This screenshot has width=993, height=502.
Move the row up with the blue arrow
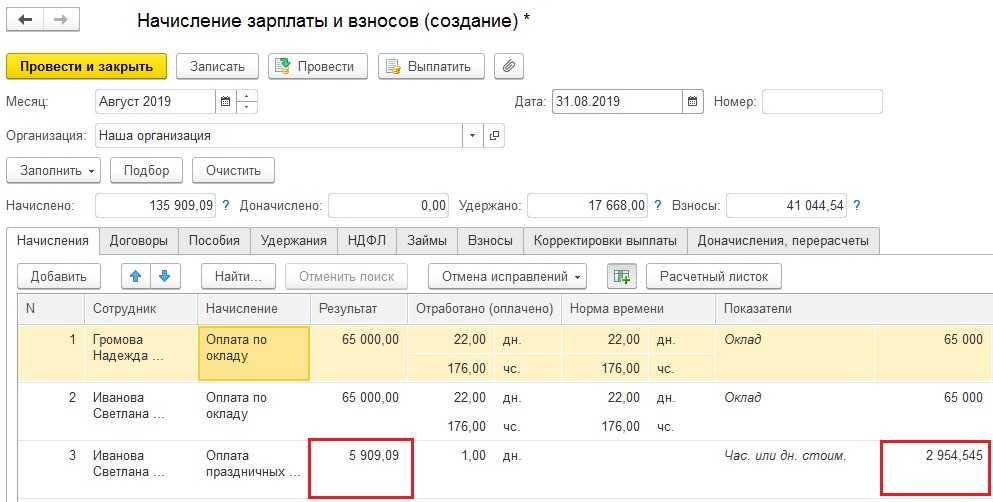pos(136,276)
